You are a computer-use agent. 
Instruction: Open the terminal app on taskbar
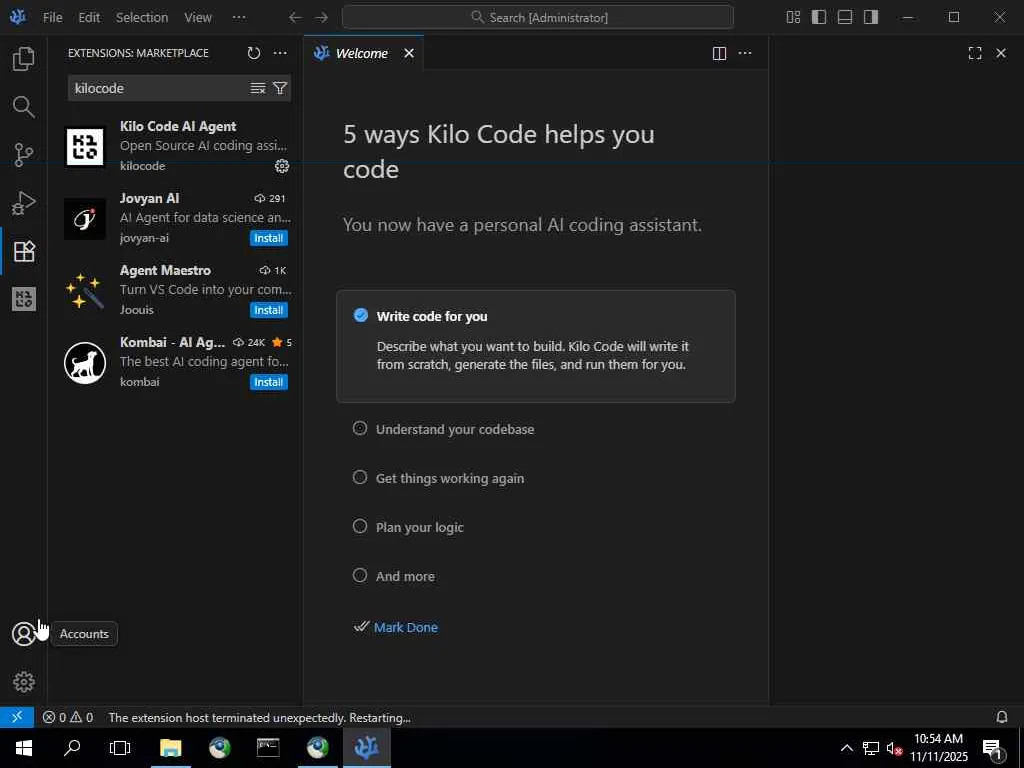click(268, 748)
